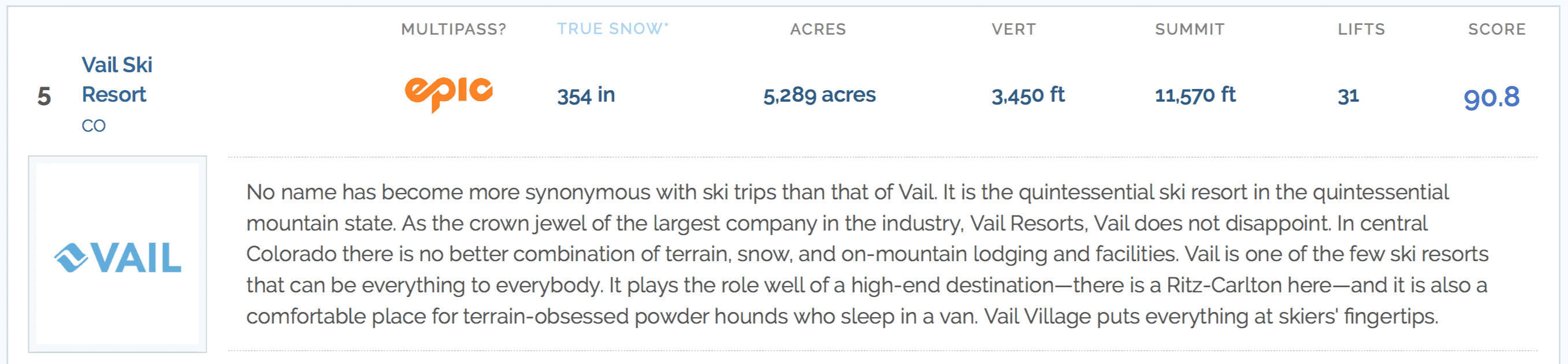Click the blue diamond in Vail logo

[71, 258]
